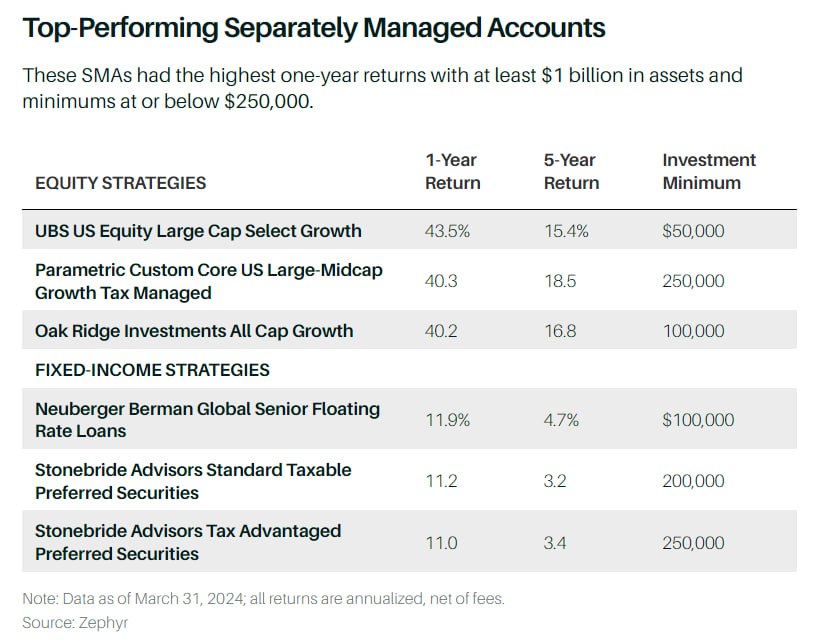Click the 18.5 five-year return value
Screen dimensions: 815x642
point(558,281)
